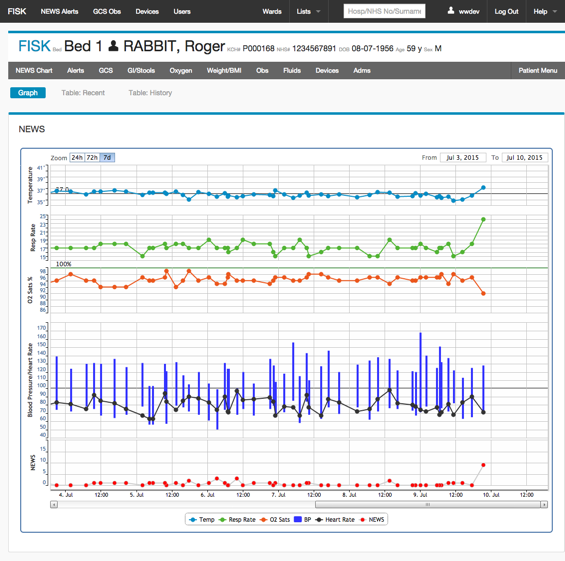
Task: Click the scrollbar left arrow under the chart
Action: [54, 504]
